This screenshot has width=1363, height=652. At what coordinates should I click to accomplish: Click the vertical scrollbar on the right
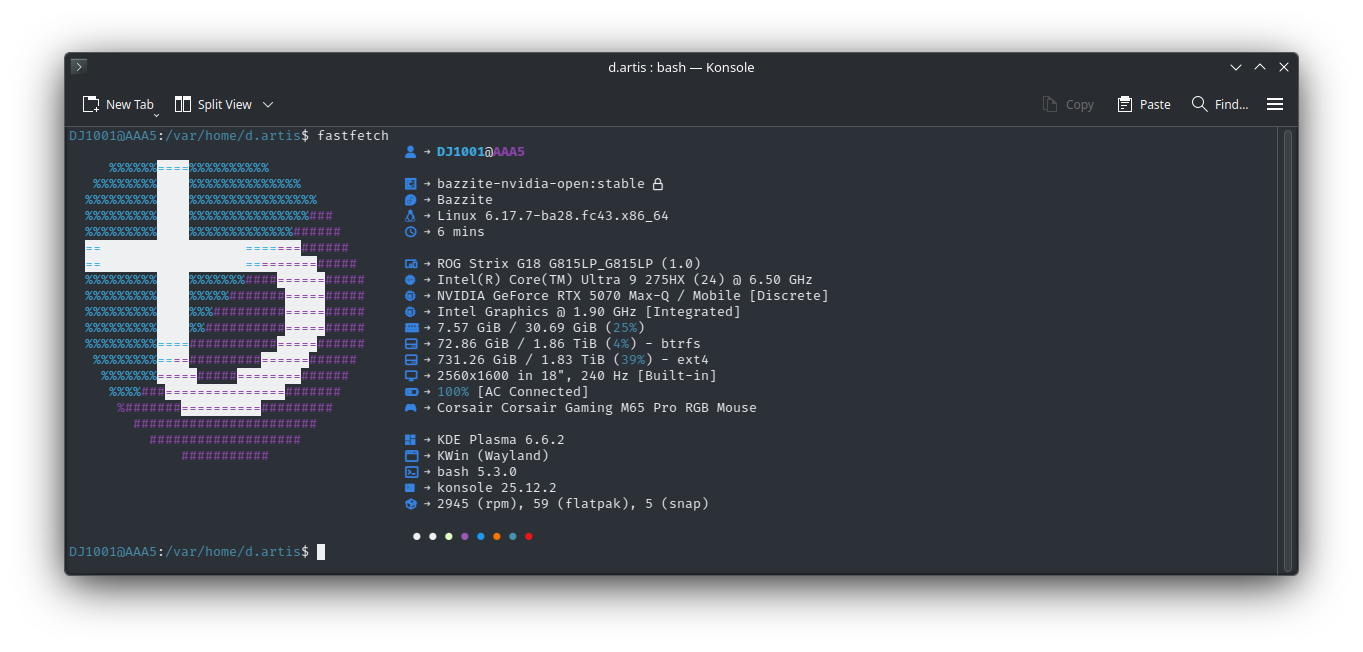pos(1287,350)
